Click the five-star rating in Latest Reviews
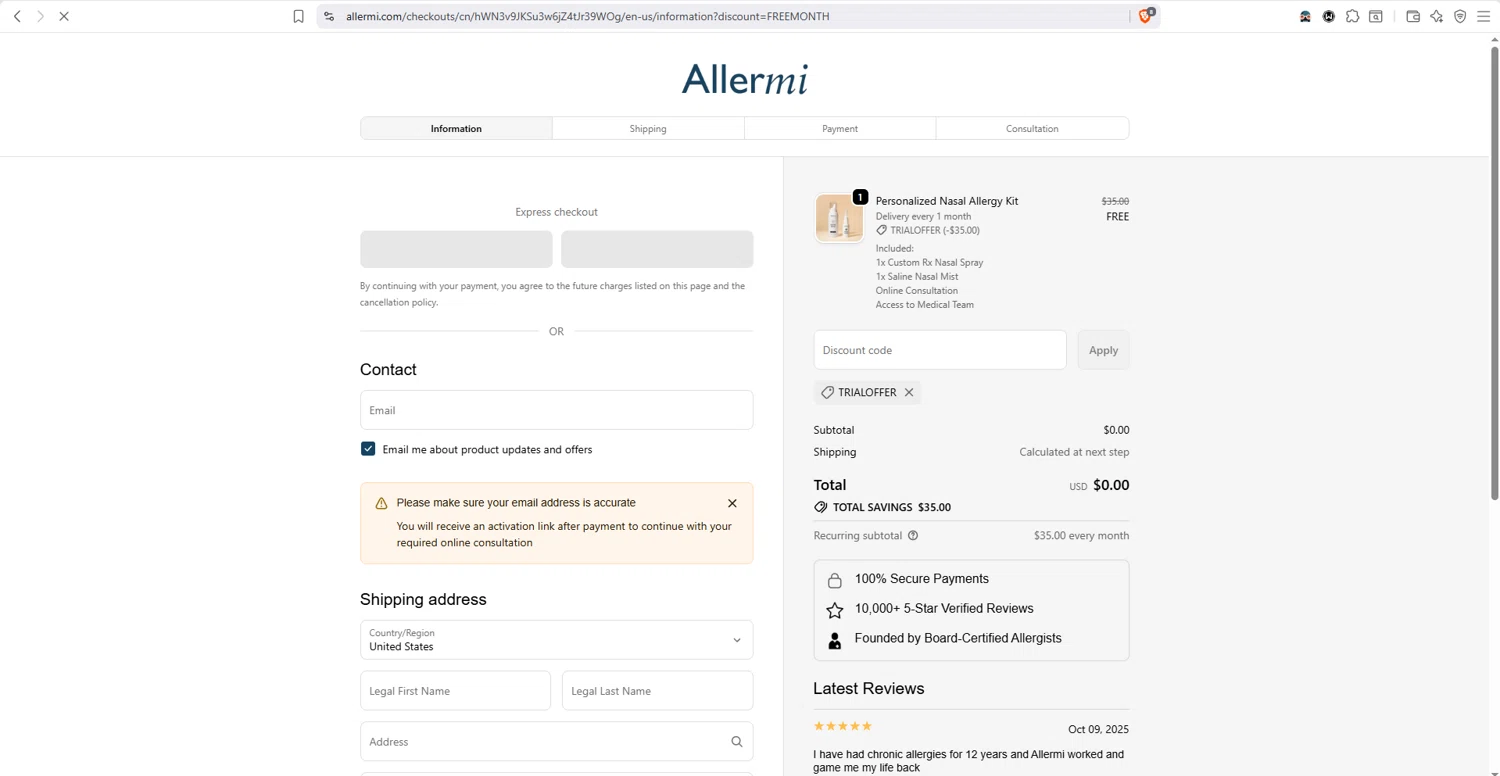 point(843,726)
